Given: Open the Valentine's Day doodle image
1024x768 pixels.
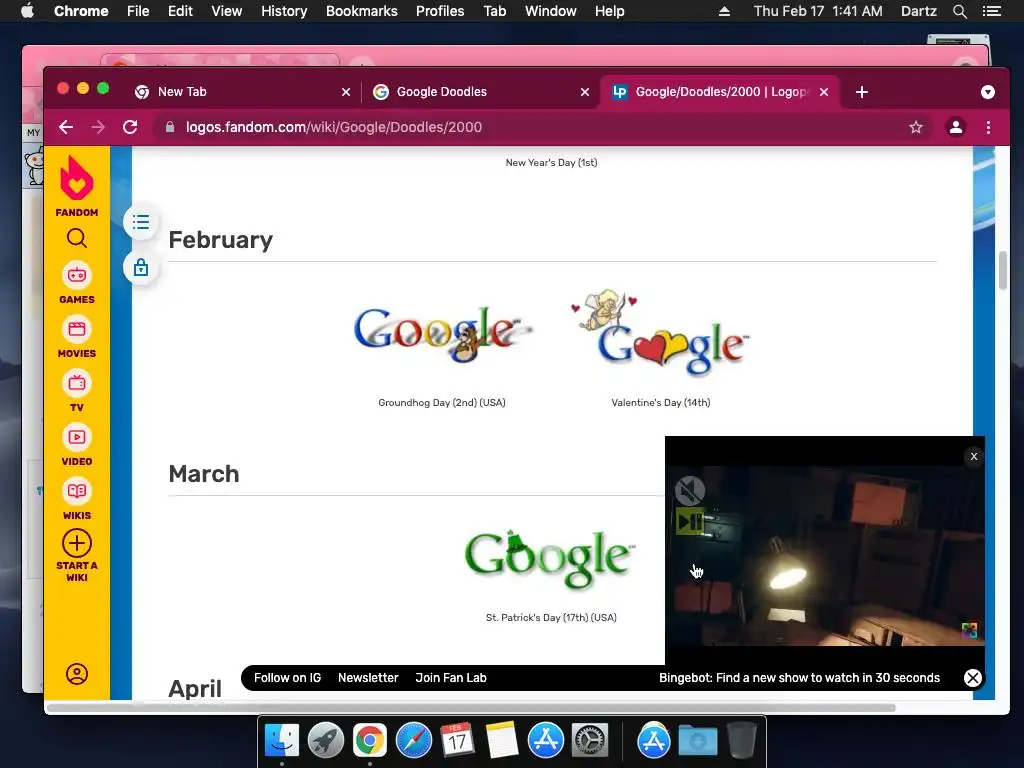Looking at the screenshot, I should (x=660, y=334).
